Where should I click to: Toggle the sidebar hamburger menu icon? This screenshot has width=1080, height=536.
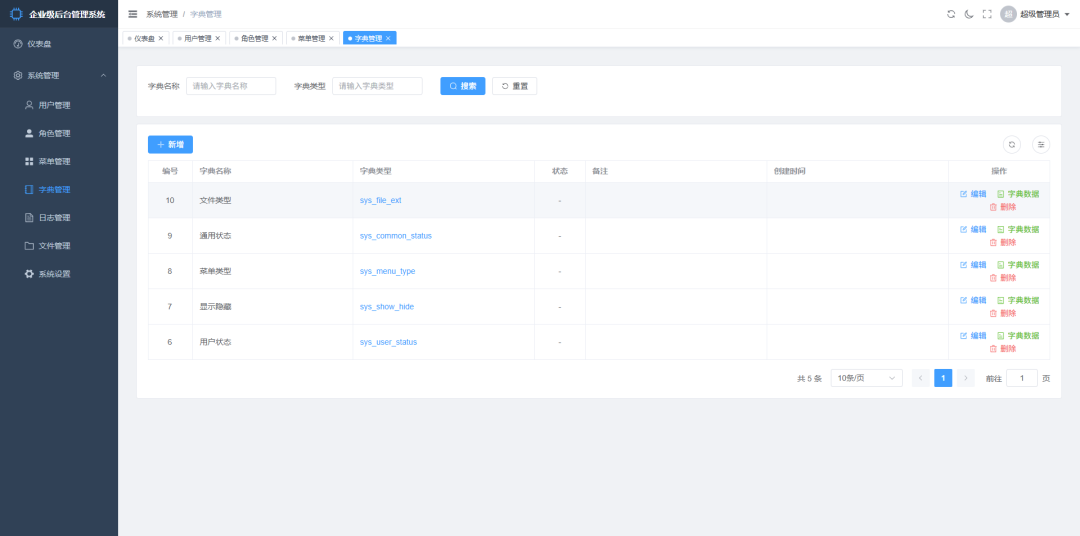coord(133,14)
